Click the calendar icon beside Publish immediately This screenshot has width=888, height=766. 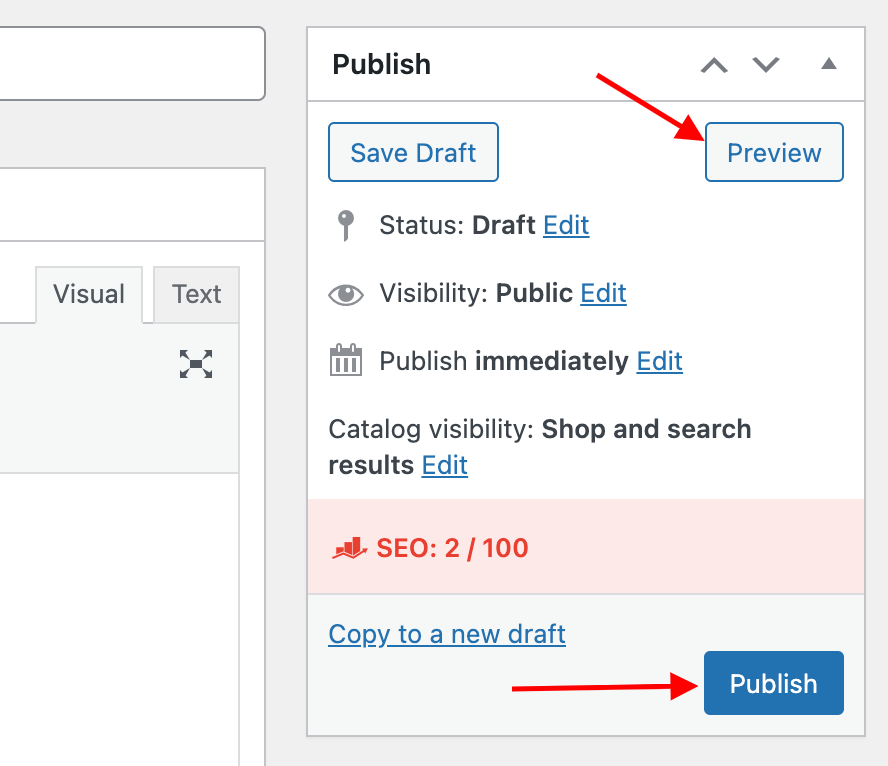tap(346, 361)
